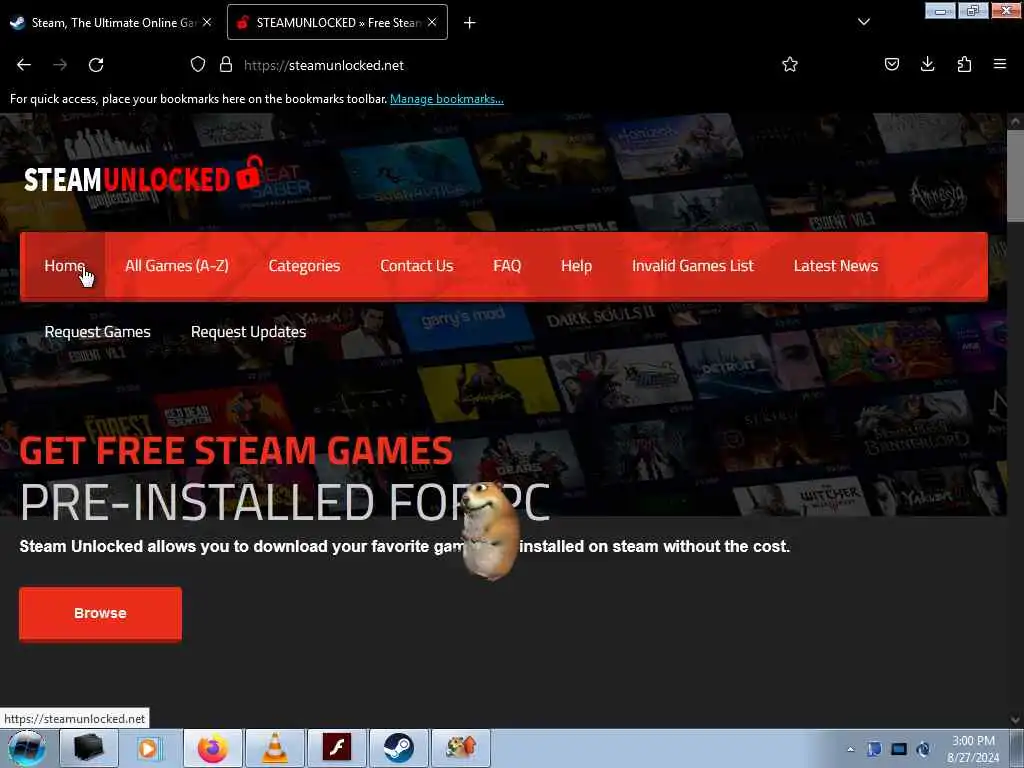
Task: Open Request Updates link
Action: click(248, 332)
